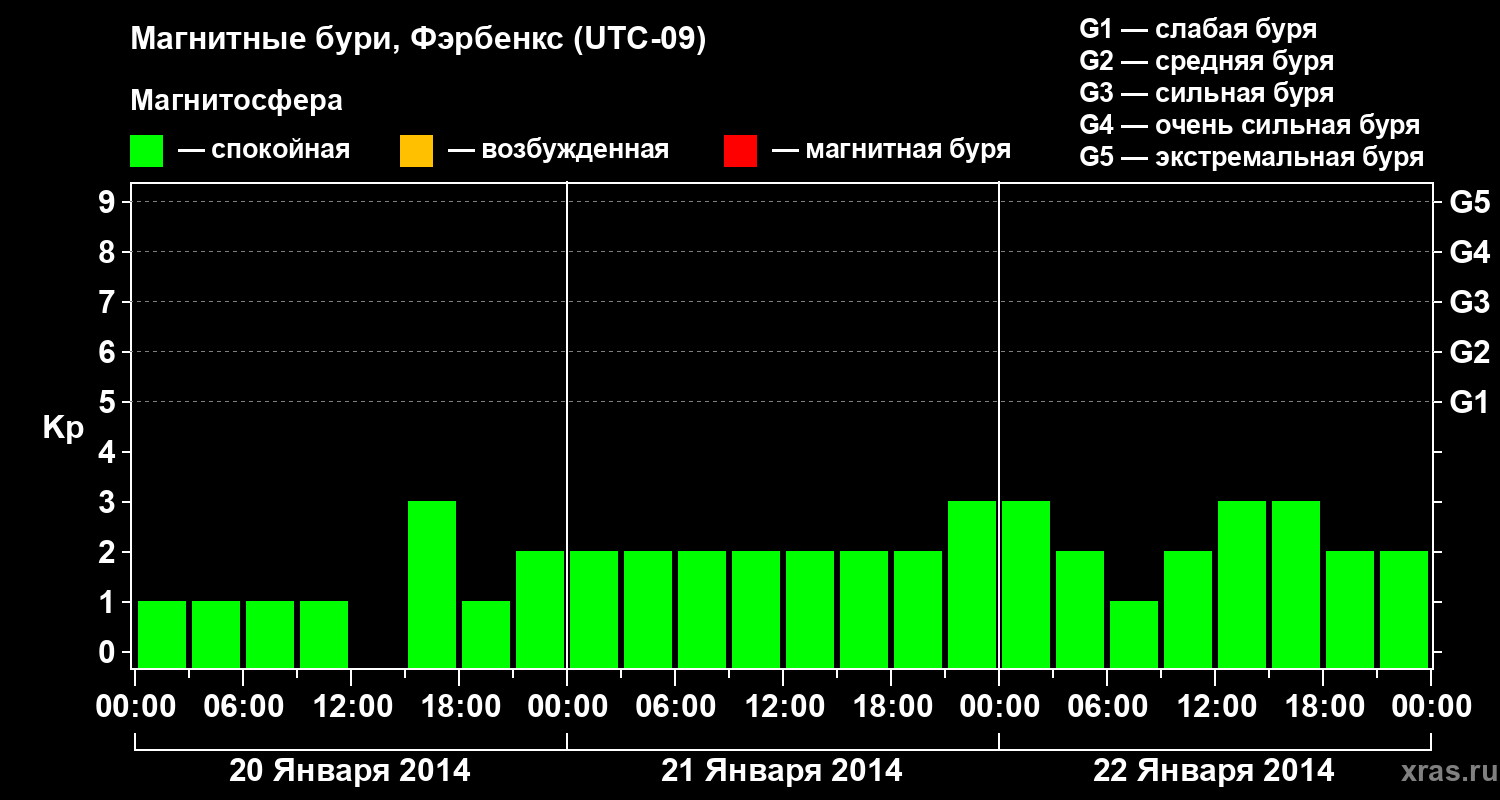
Task: Click the first '00:00' label on time axis
Action: point(135,707)
